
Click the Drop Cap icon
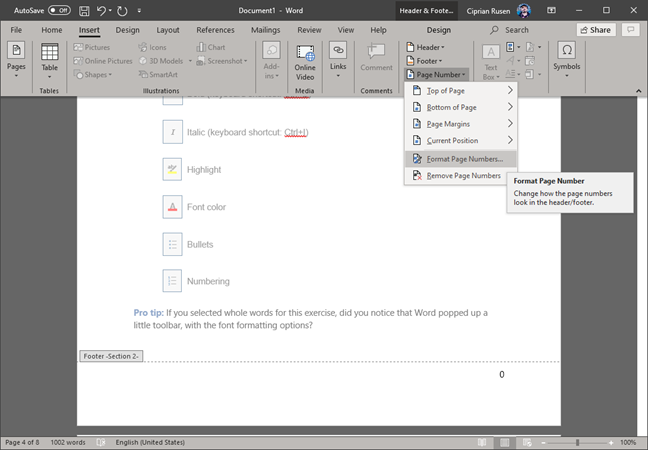[512, 74]
